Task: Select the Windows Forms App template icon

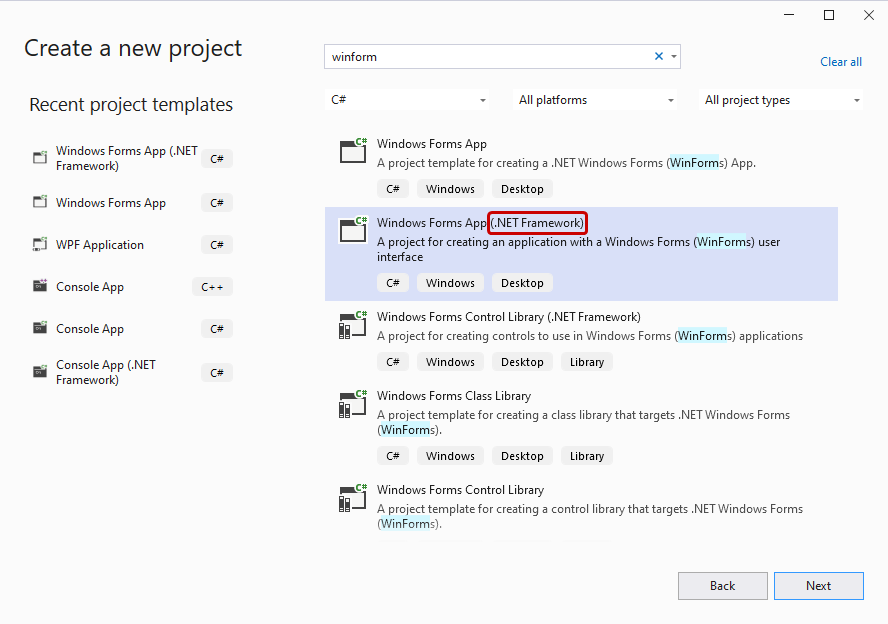Action: [352, 151]
